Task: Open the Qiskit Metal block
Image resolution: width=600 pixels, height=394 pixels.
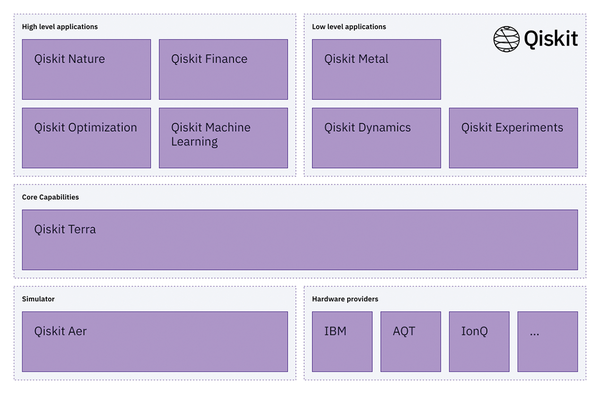Action: click(x=377, y=69)
